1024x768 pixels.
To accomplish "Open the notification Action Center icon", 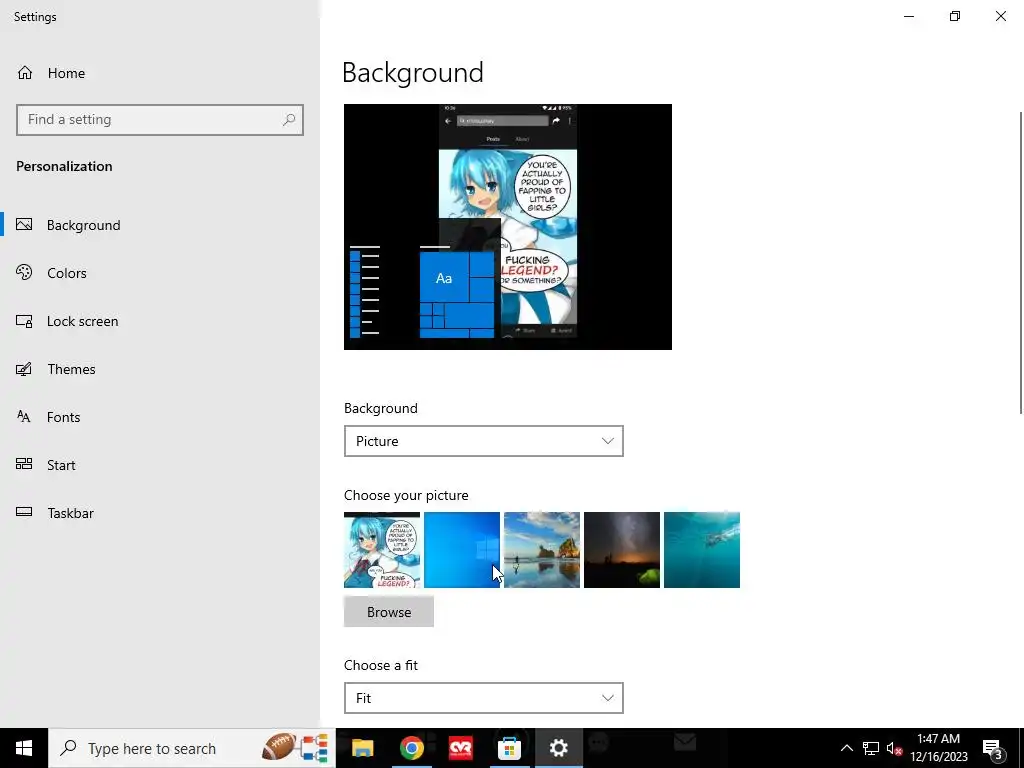I will click(993, 748).
